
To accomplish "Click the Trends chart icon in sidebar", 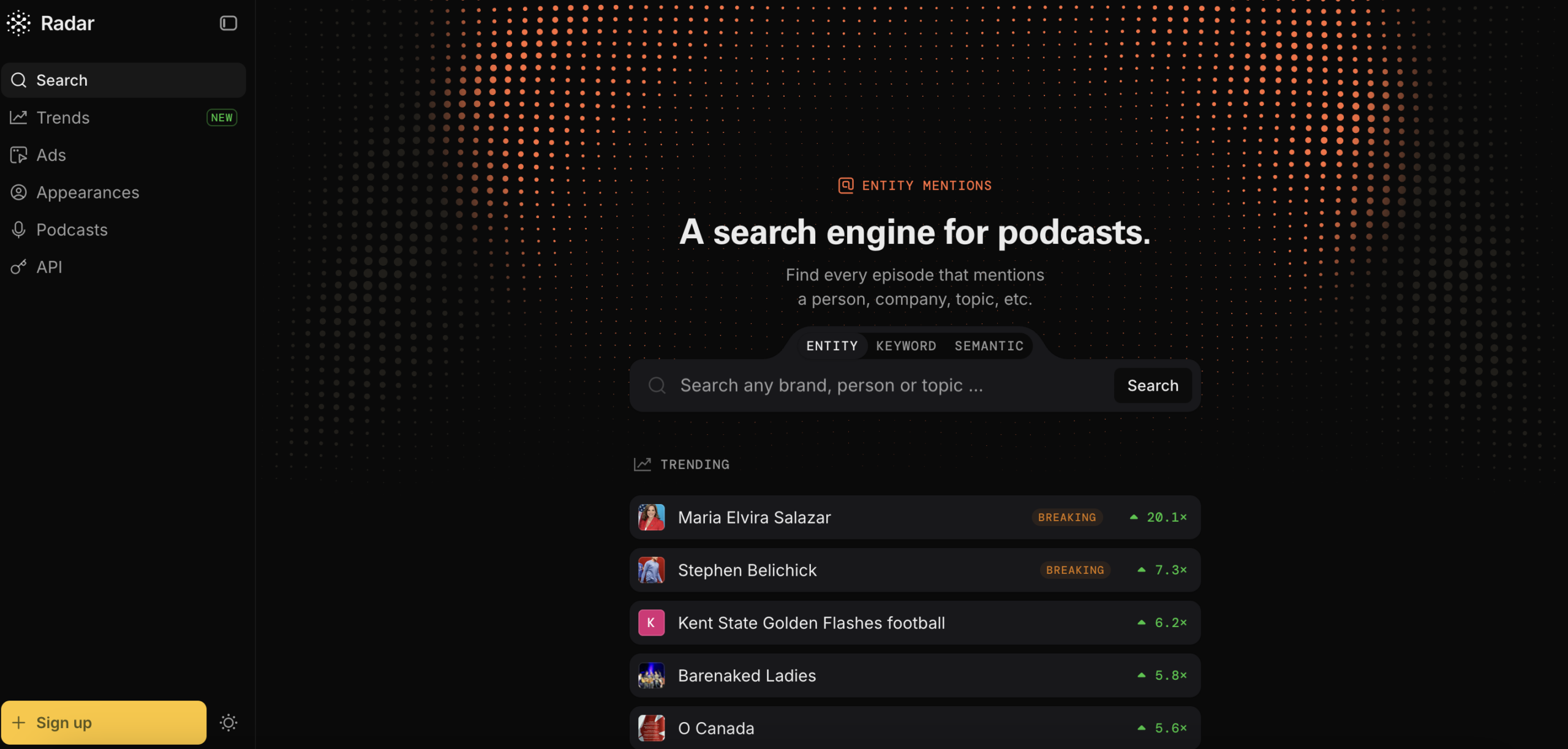I will coord(19,118).
